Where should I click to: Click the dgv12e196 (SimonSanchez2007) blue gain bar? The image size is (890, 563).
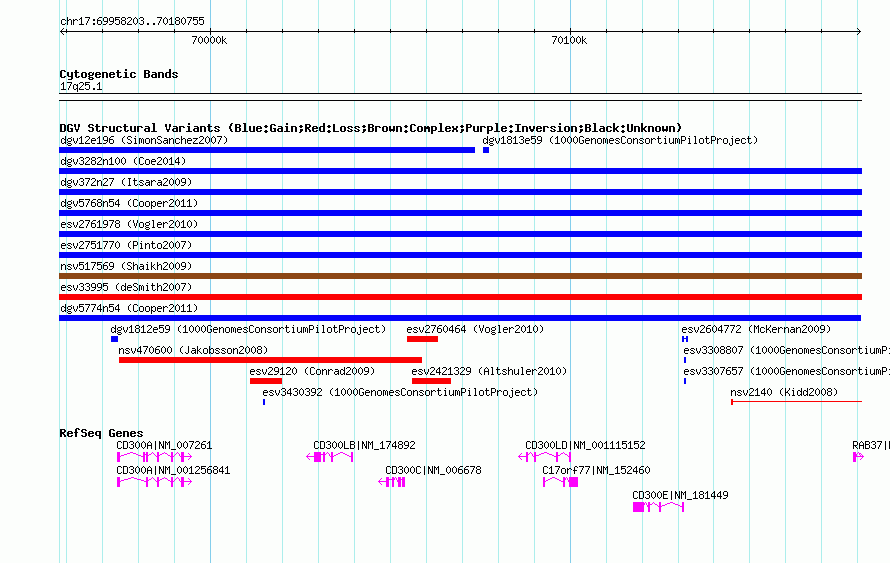267,150
